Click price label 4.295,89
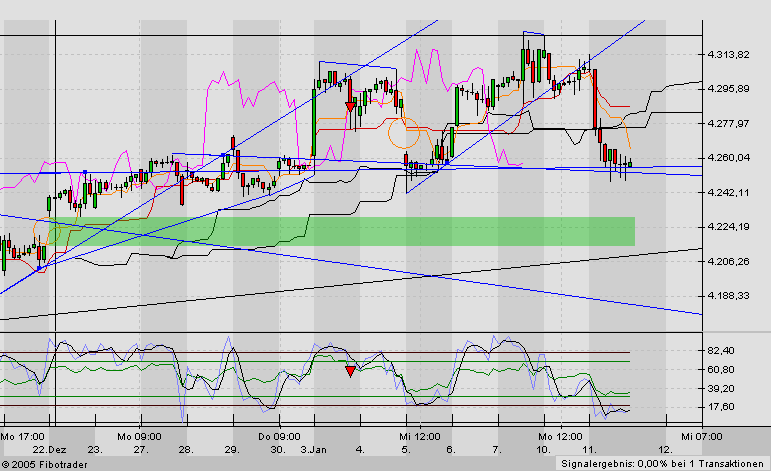The height and width of the screenshot is (471, 771). pos(728,89)
